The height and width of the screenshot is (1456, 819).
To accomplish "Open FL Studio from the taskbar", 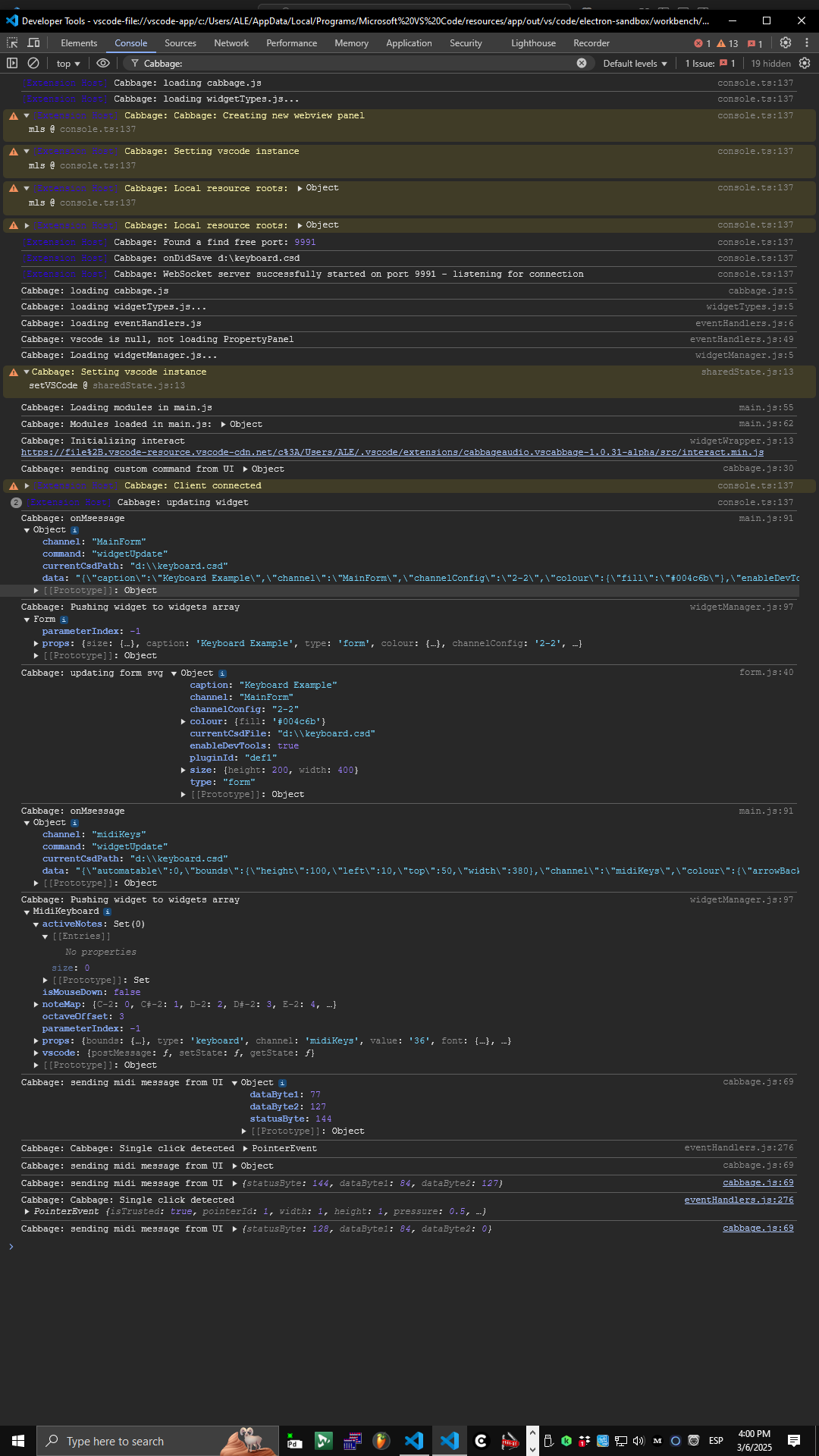I will [x=381, y=1441].
